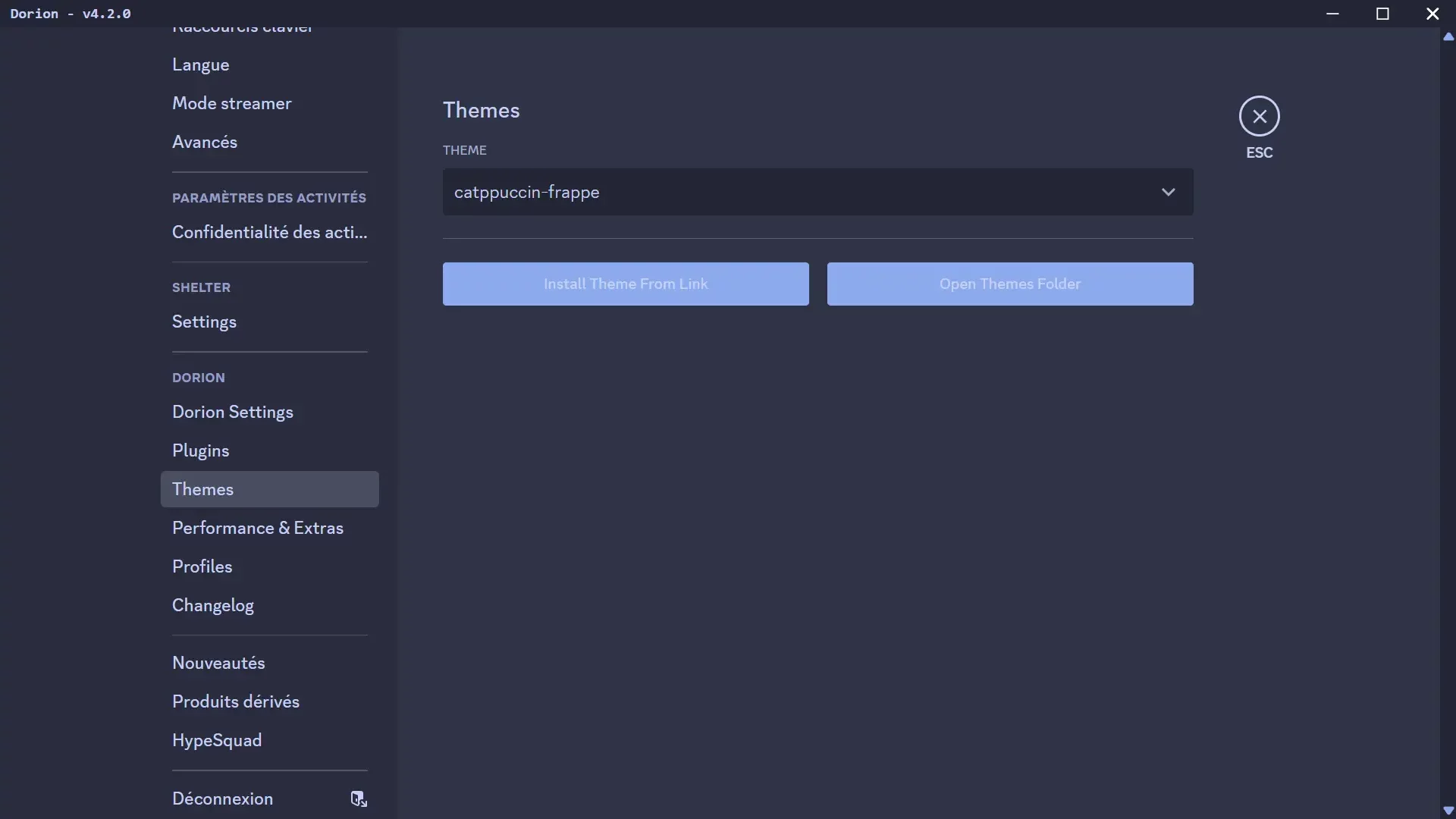Install theme from link button
The image size is (1456, 819).
pyautogui.click(x=625, y=284)
